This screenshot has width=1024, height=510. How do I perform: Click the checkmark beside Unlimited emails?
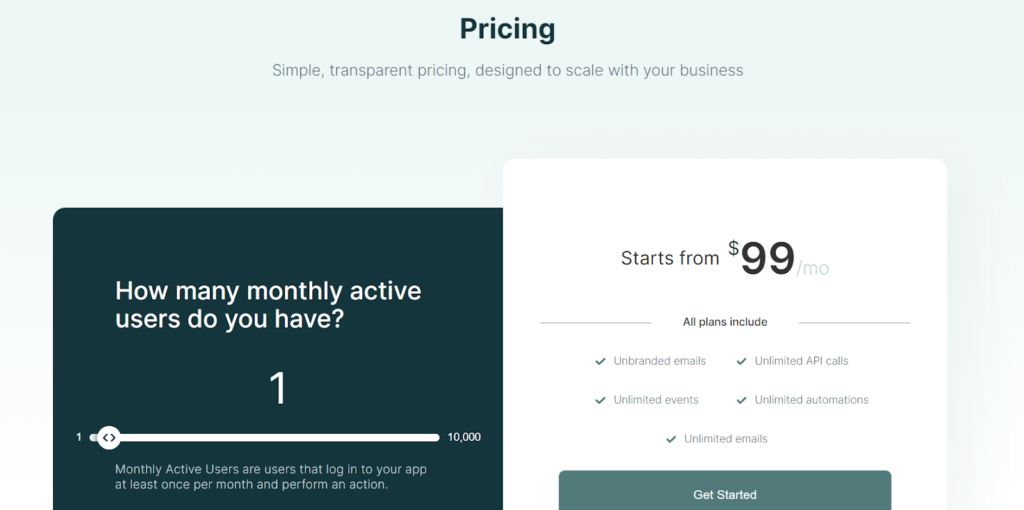[671, 439]
